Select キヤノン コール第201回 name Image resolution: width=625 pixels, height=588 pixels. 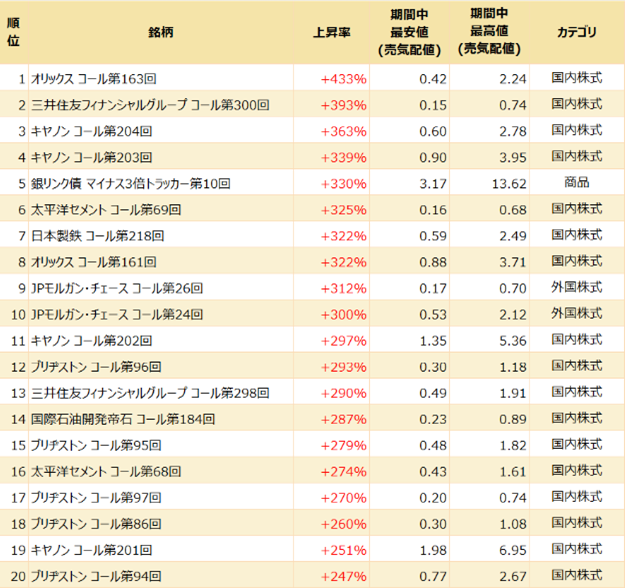tap(91, 550)
